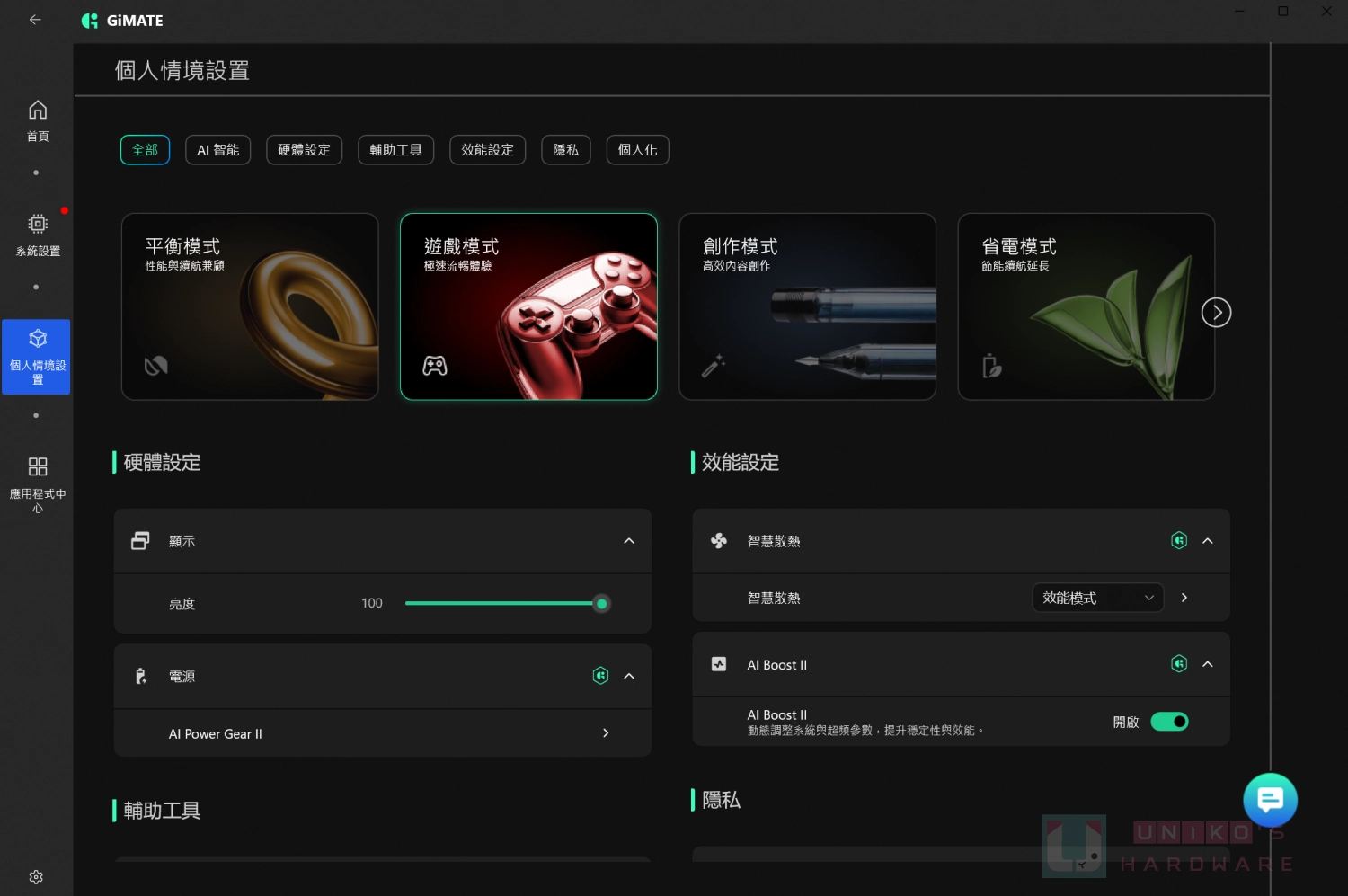1348x896 pixels.
Task: Select the 效能設定 filter tab
Action: pyautogui.click(x=488, y=150)
